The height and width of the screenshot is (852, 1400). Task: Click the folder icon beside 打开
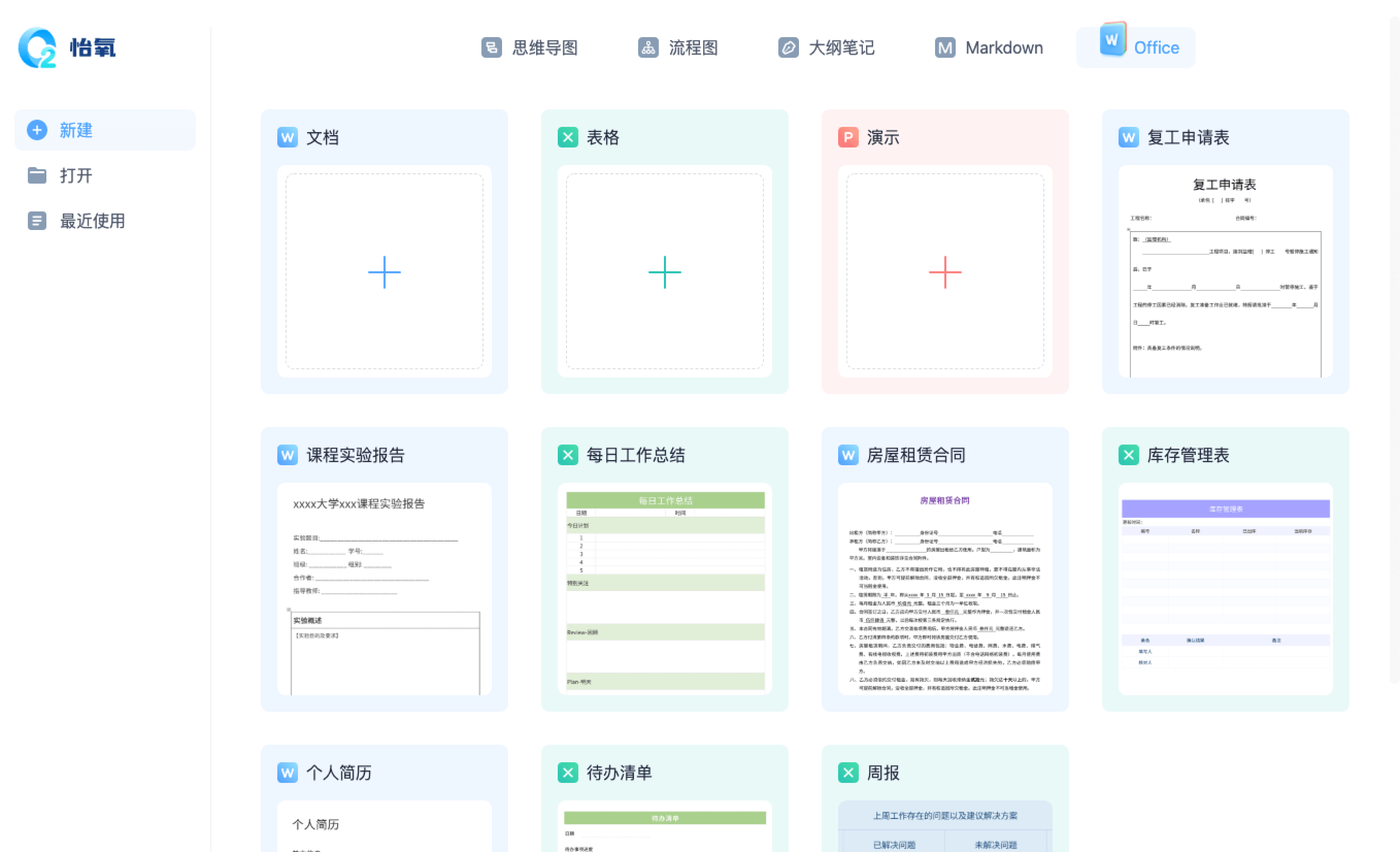point(37,176)
